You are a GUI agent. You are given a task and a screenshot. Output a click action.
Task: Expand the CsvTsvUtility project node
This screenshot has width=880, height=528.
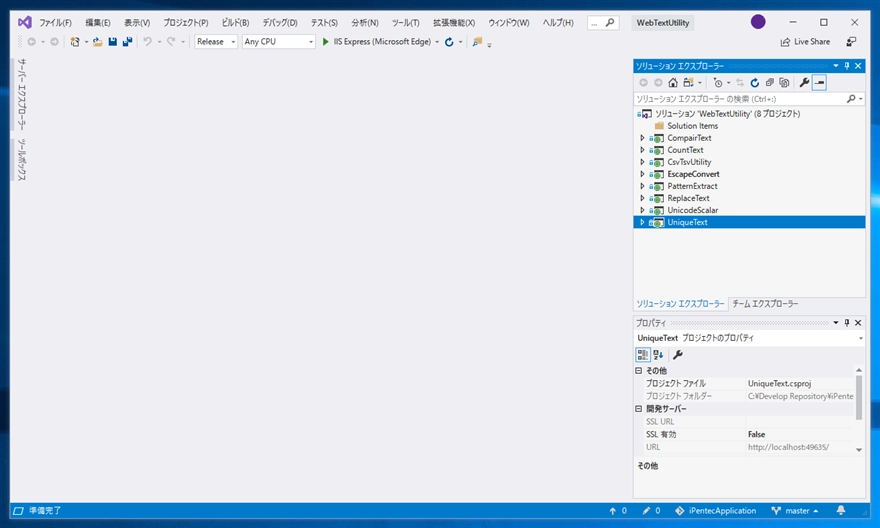pos(643,162)
